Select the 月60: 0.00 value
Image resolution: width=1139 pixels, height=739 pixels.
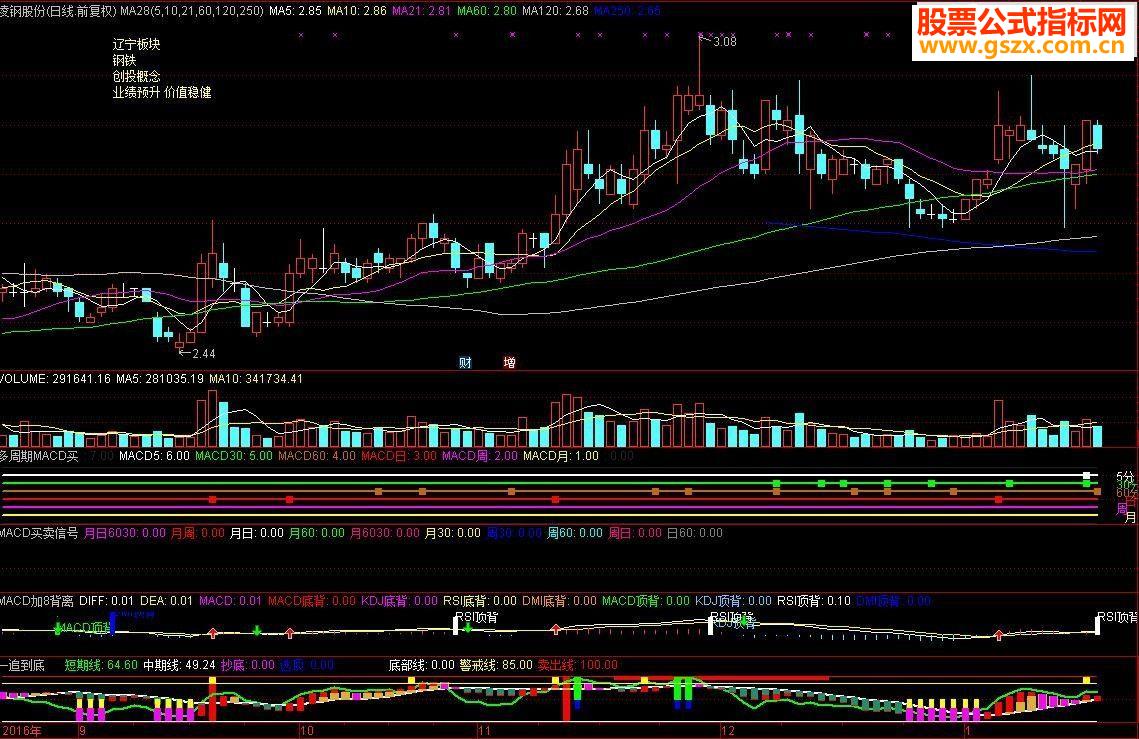(317, 533)
